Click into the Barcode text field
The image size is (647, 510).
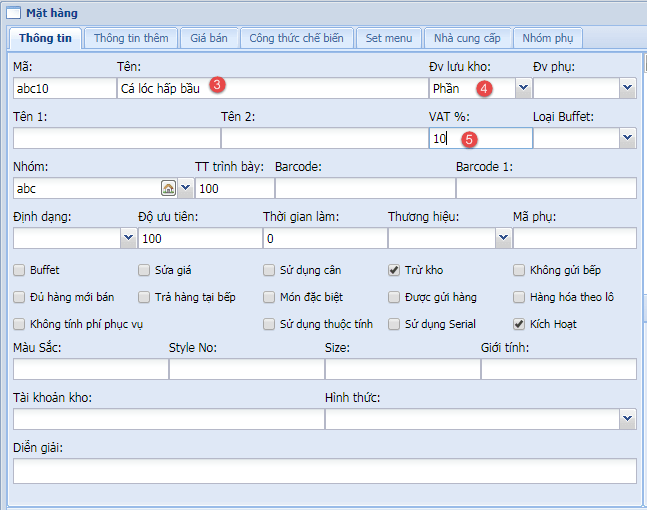[364, 188]
